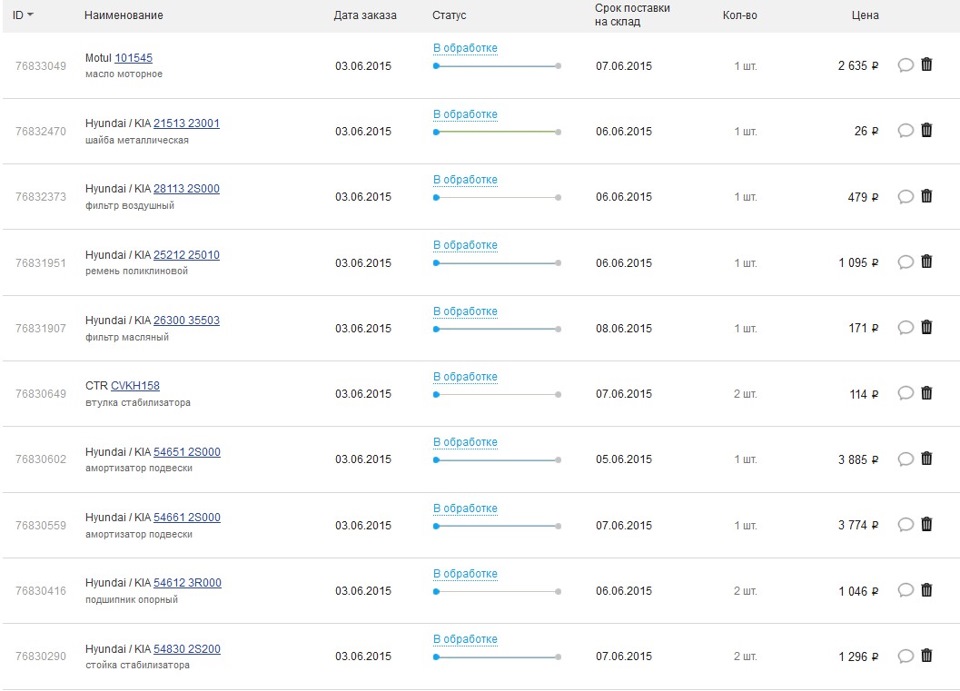Click 'Дата заказа' column header
Image resolution: width=960 pixels, height=691 pixels.
coord(365,15)
